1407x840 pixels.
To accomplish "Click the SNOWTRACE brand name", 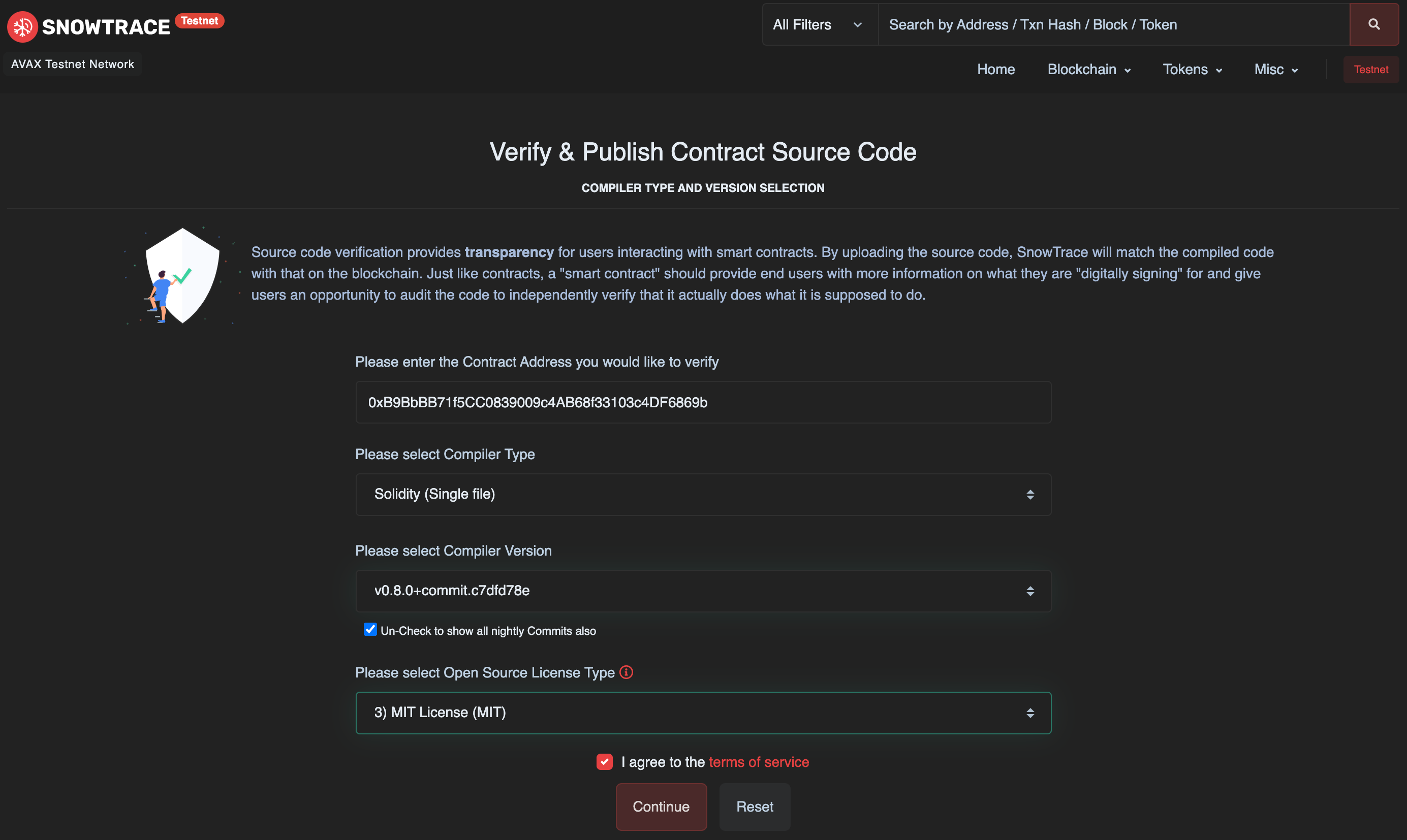I will pos(106,26).
